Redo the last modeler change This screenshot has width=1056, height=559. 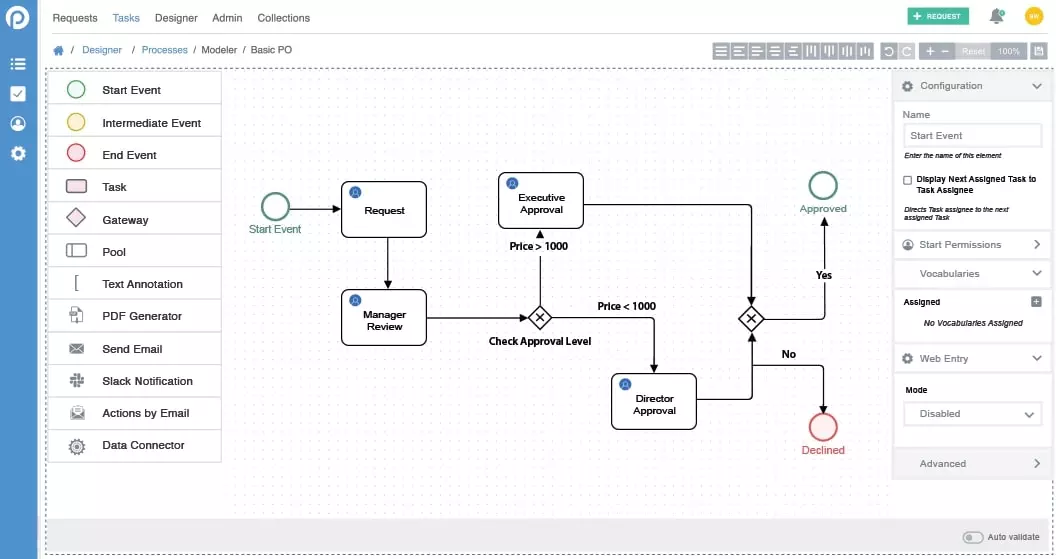[906, 51]
